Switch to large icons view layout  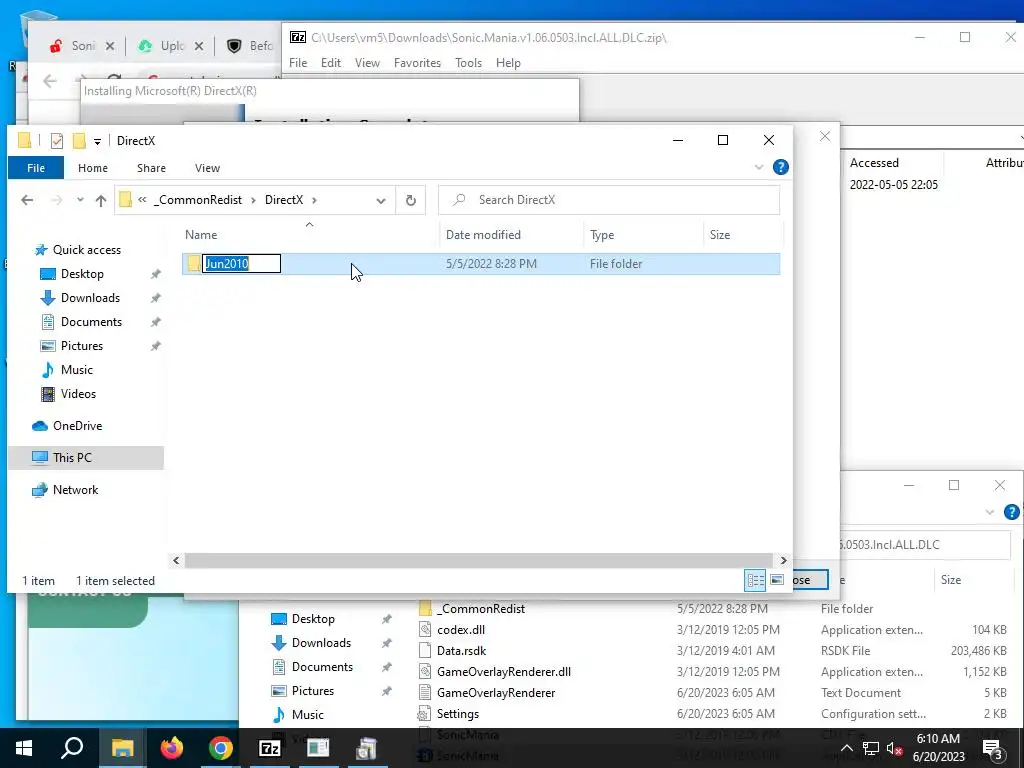pyautogui.click(x=776, y=580)
